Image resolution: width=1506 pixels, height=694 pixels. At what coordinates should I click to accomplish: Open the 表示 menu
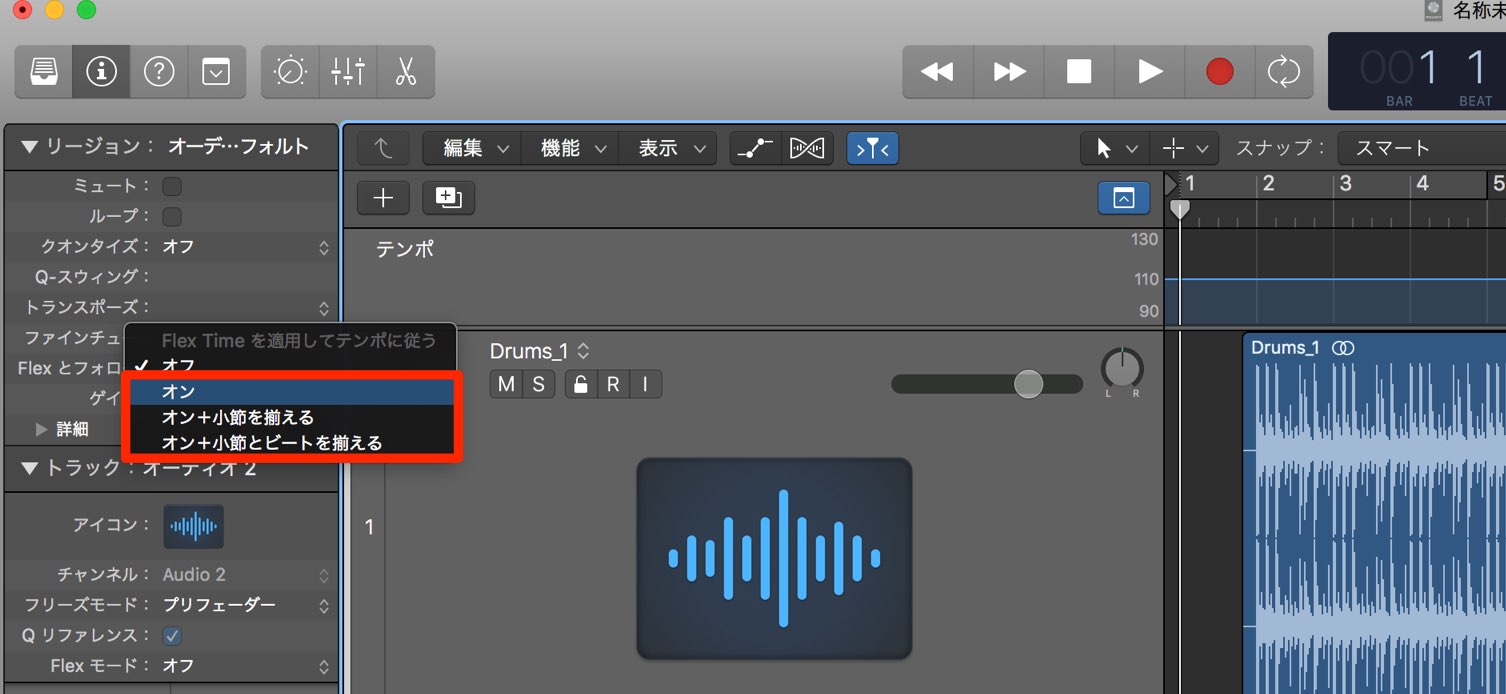[x=670, y=148]
